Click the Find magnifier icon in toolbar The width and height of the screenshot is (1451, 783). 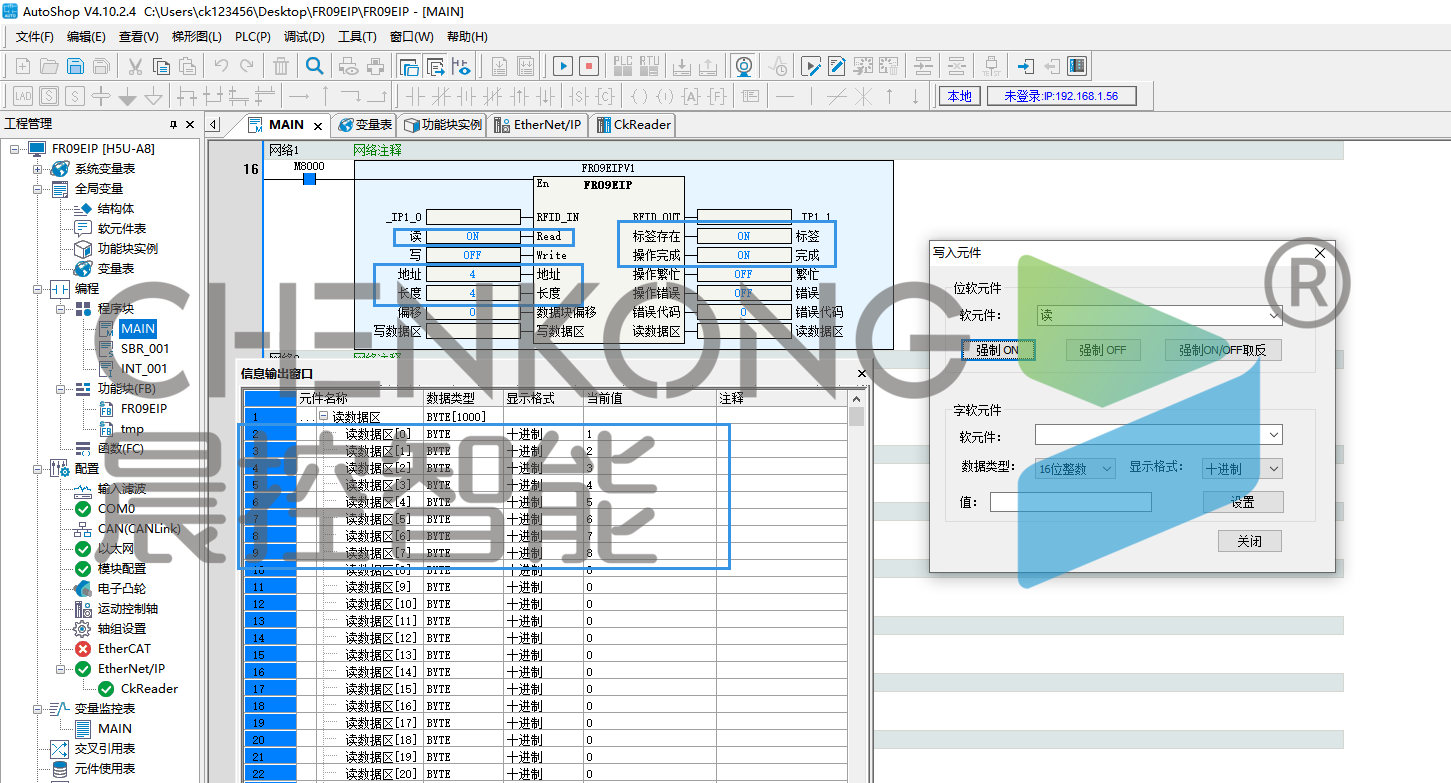coord(314,67)
